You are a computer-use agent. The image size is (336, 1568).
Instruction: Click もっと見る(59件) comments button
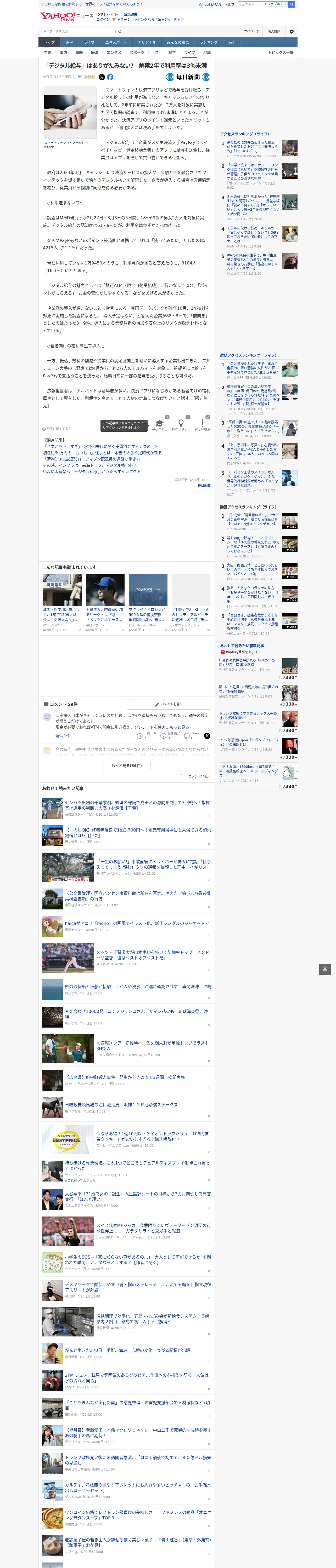tap(127, 765)
